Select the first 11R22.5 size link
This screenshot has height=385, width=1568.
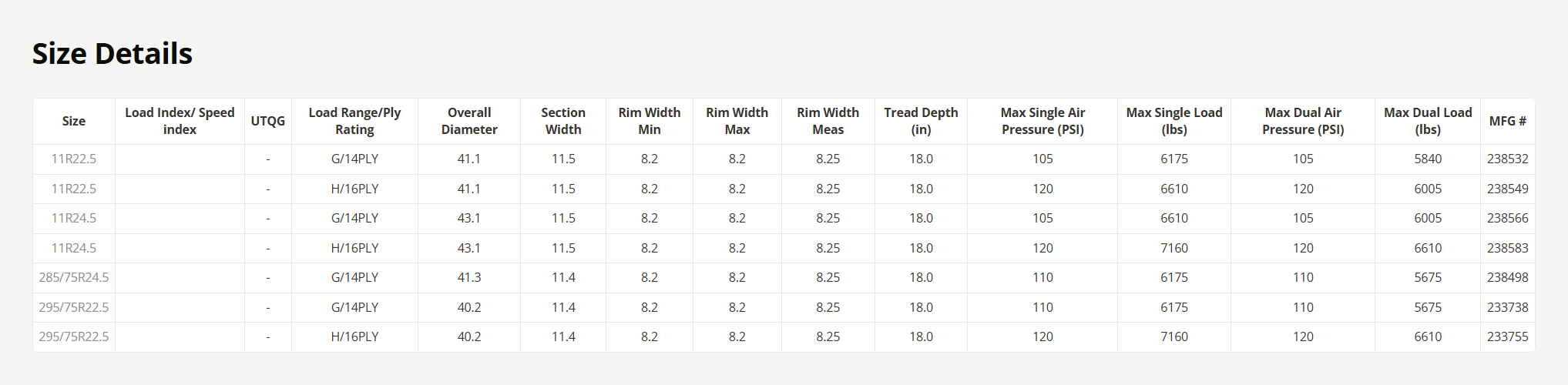point(74,159)
